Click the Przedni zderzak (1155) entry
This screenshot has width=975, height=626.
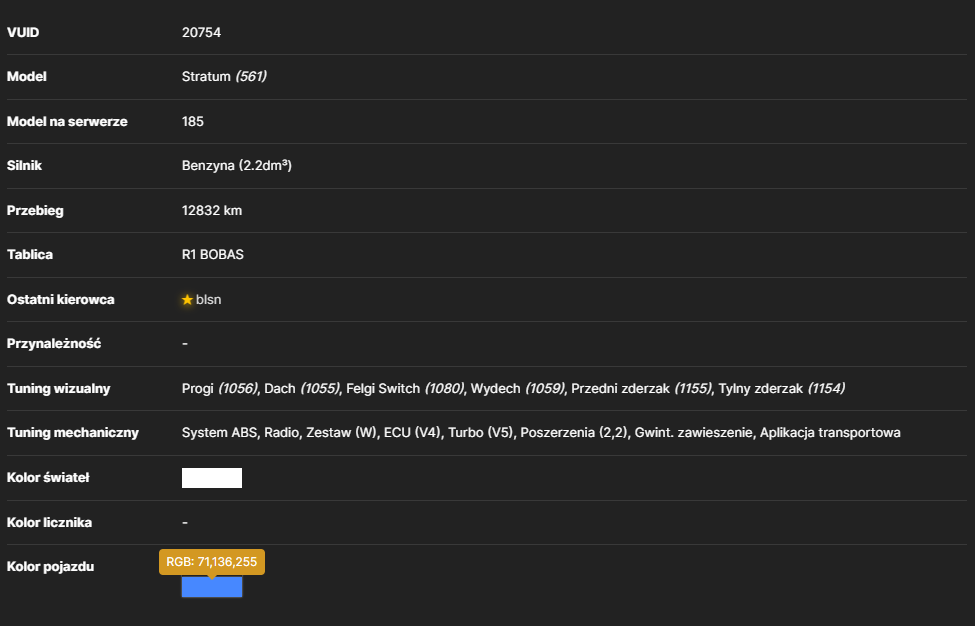(x=642, y=389)
